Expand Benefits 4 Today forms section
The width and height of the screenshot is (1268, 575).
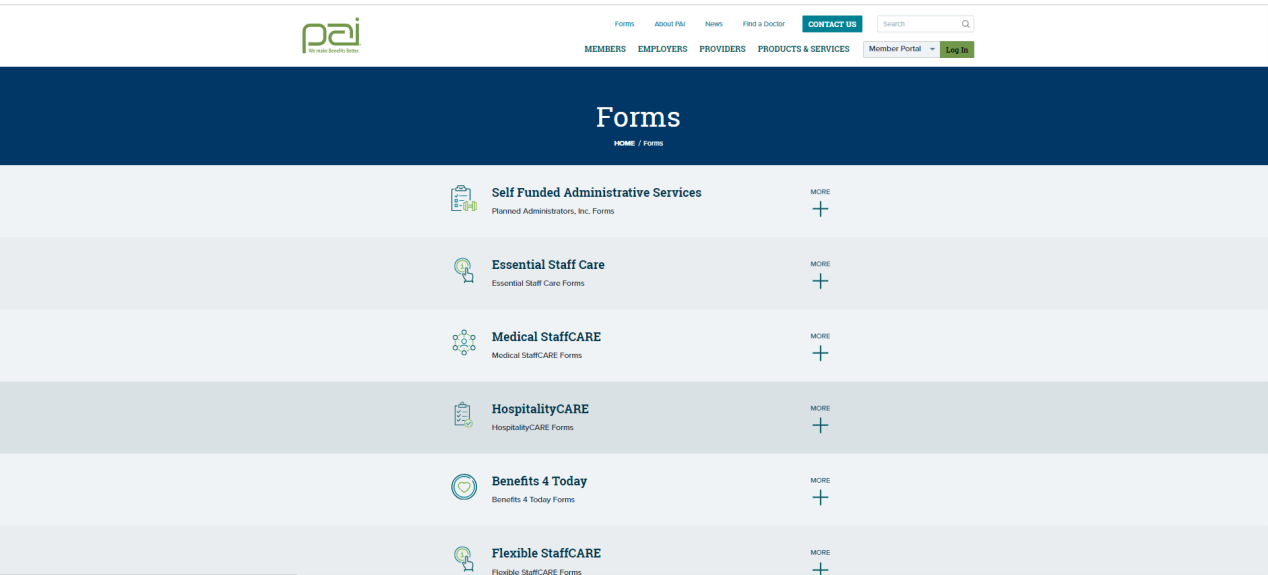820,497
